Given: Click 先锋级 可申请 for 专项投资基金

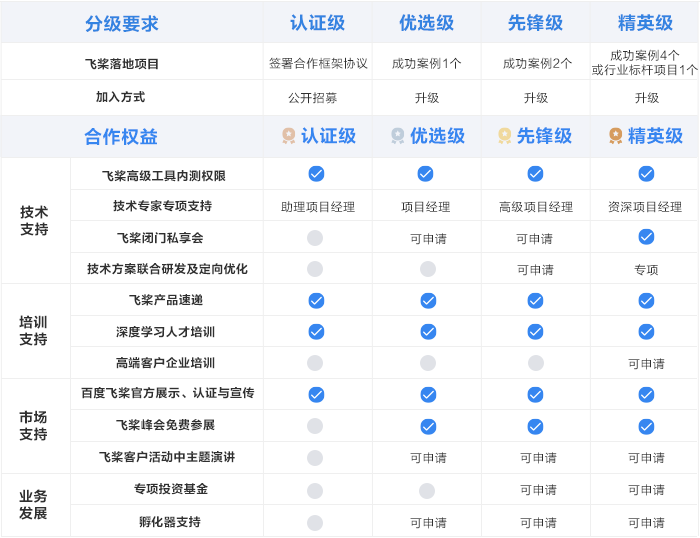Looking at the screenshot, I should coord(538,490).
